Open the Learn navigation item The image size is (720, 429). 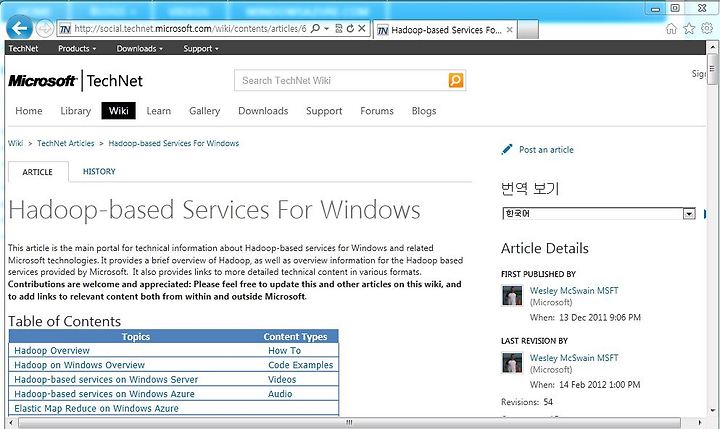pos(158,111)
